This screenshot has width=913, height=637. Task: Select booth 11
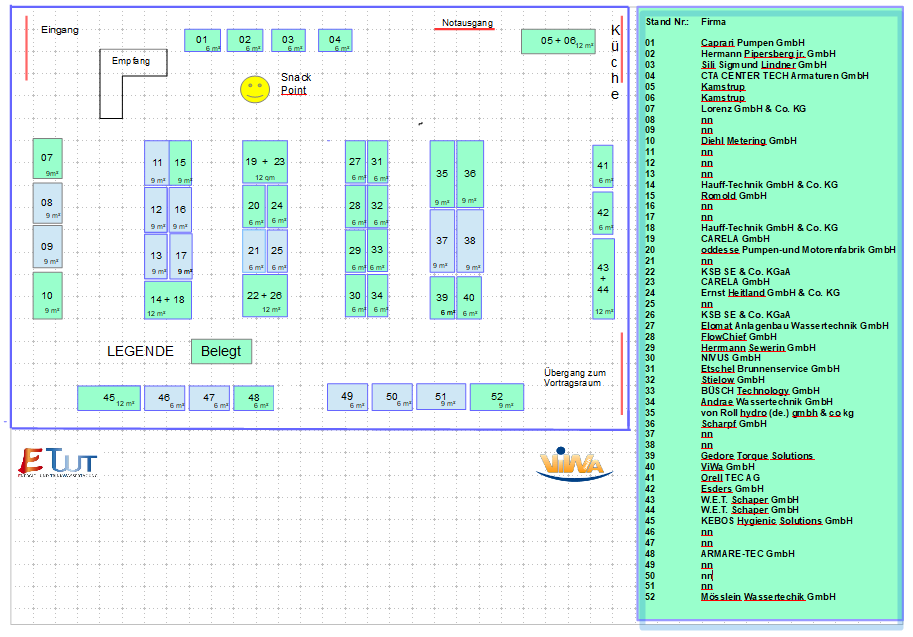(x=157, y=163)
